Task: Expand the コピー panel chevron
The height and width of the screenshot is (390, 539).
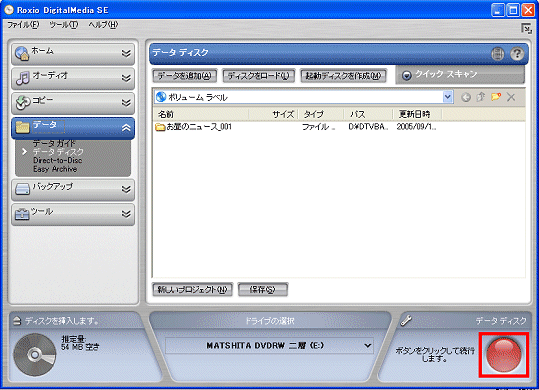Action: coord(126,103)
